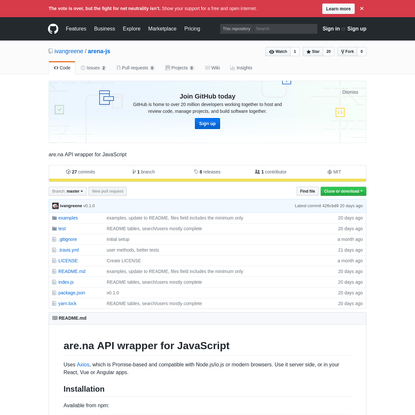
Task: Open the arena-js repository link
Action: tap(99, 51)
